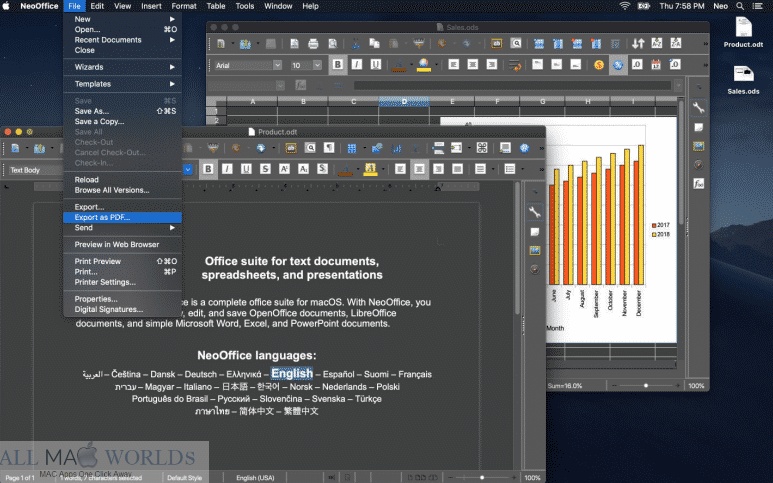Expand the Wizards submenu
This screenshot has width=773, height=483.
click(x=122, y=67)
